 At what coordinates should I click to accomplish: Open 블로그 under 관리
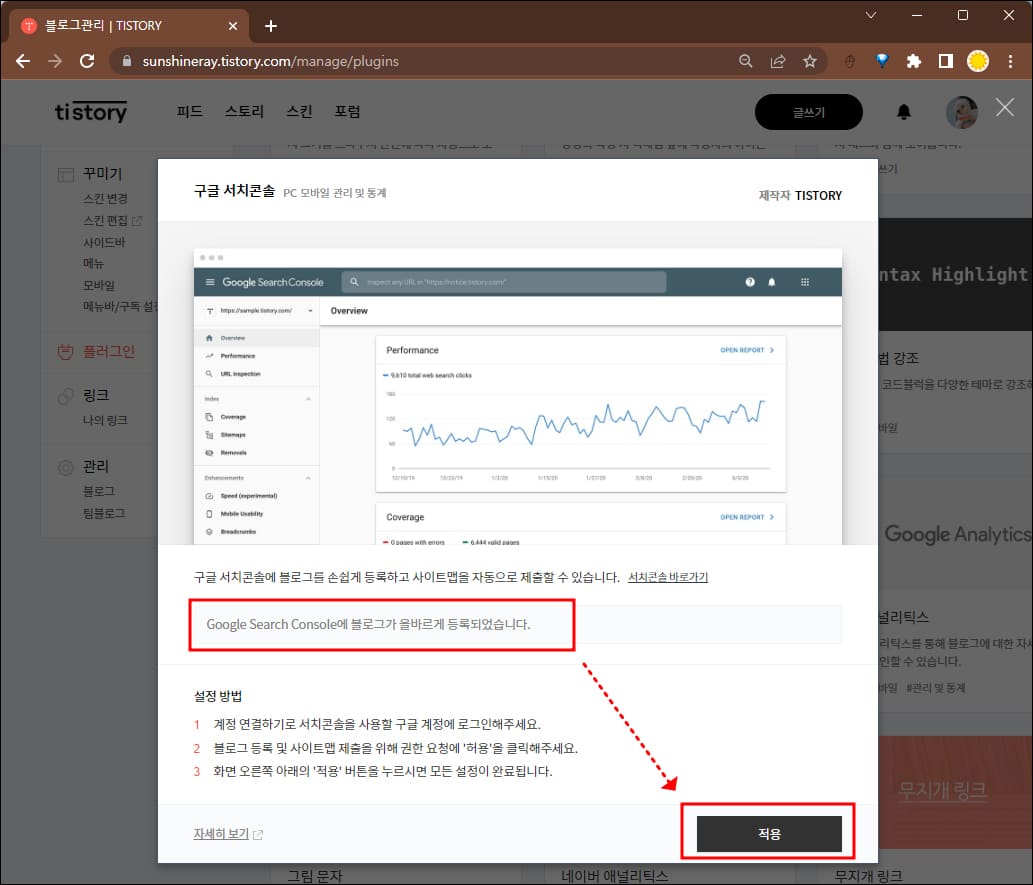99,491
